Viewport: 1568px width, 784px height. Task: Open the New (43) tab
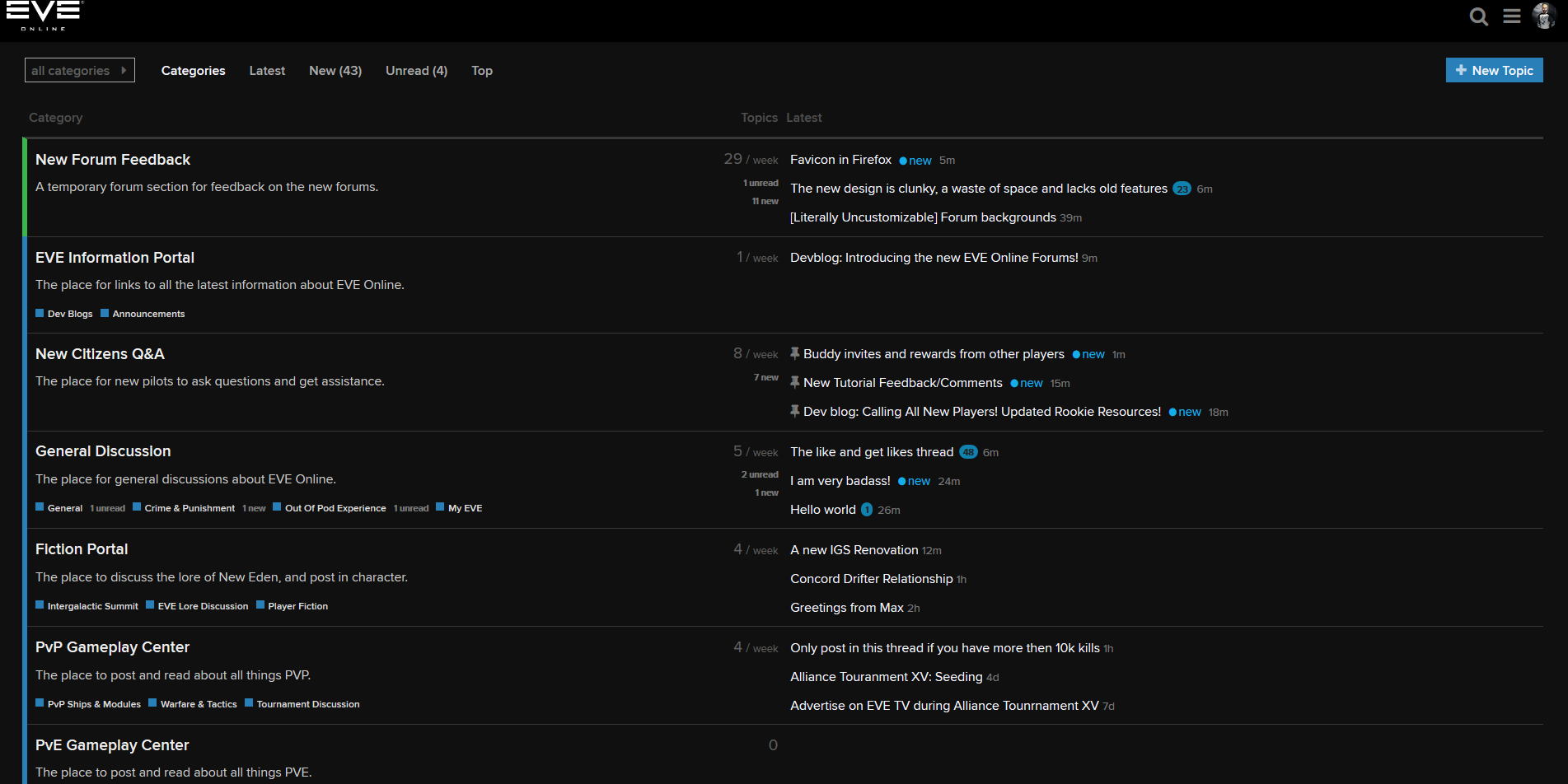click(335, 71)
